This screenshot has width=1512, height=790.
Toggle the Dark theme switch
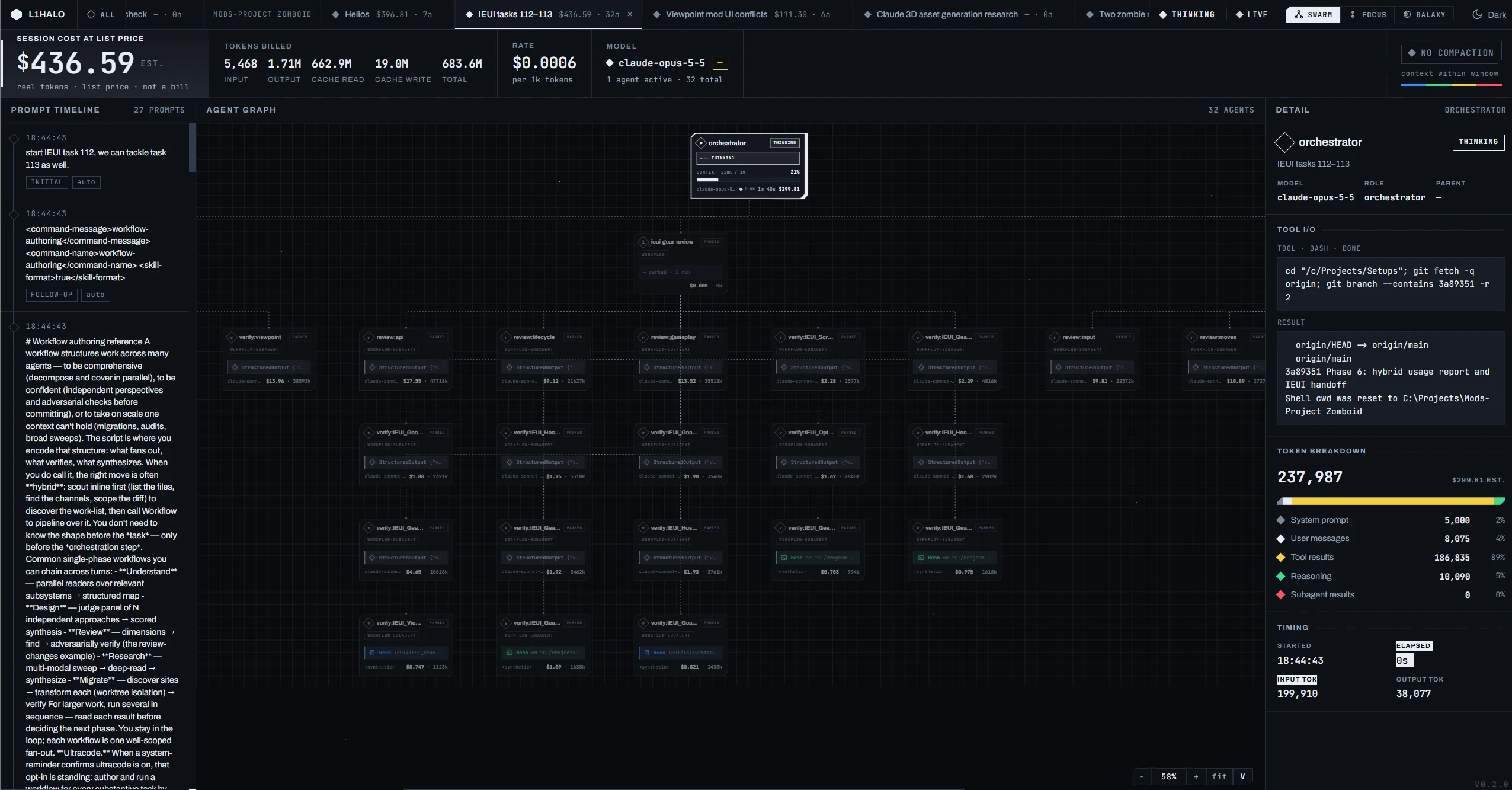(x=1489, y=14)
